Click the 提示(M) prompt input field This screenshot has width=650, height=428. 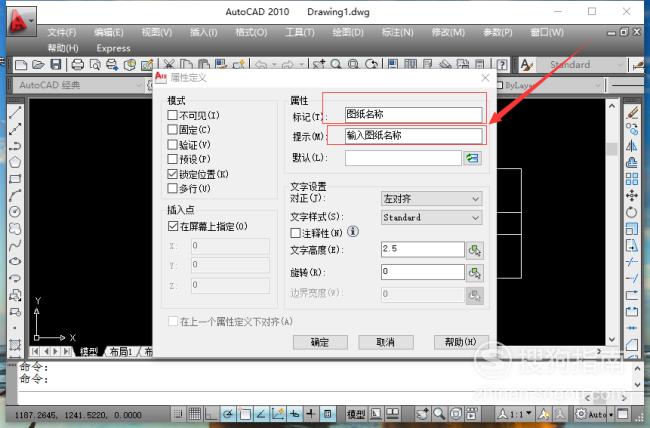click(413, 136)
